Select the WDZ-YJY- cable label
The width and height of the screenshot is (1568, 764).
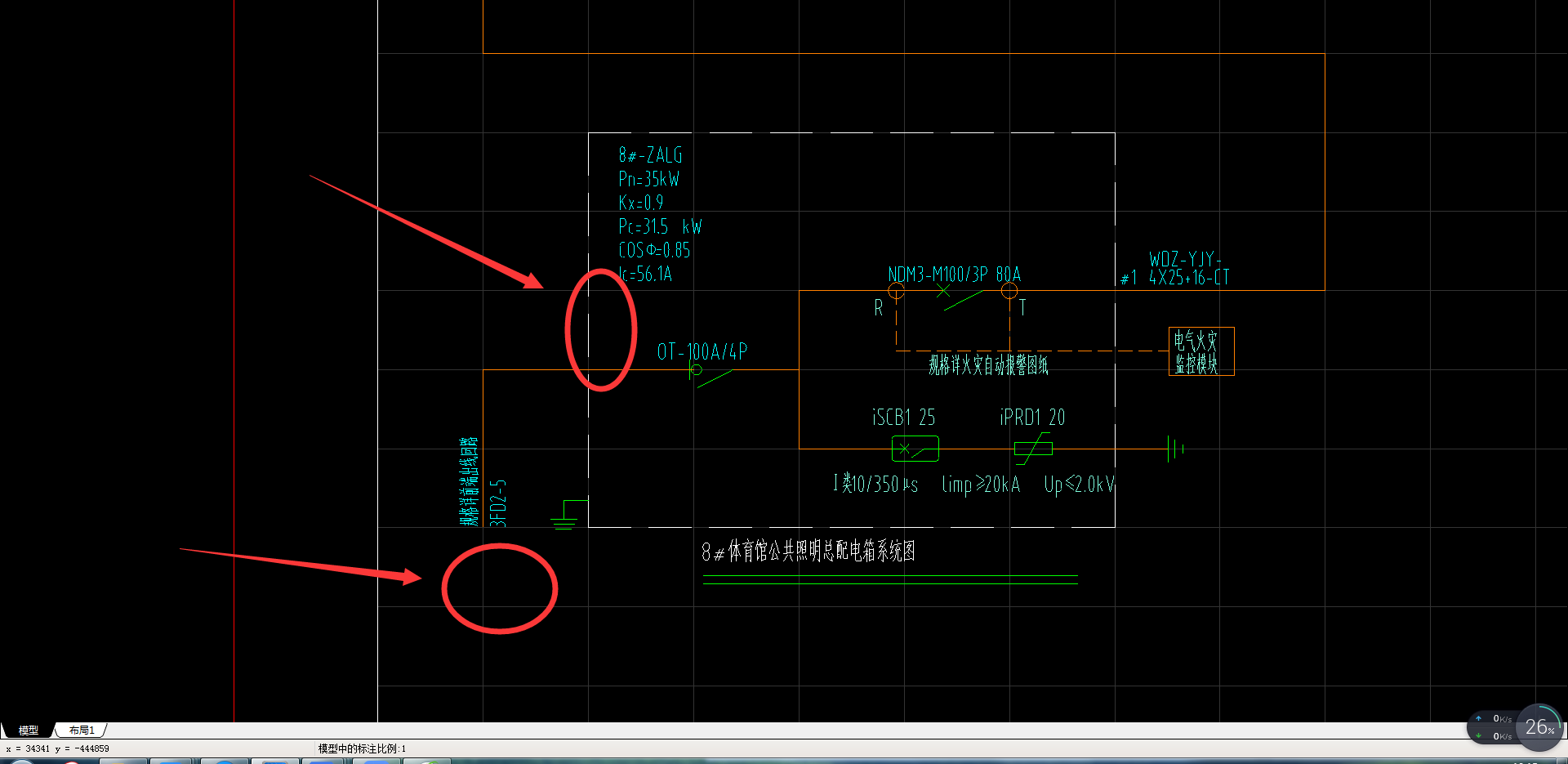tap(1185, 259)
